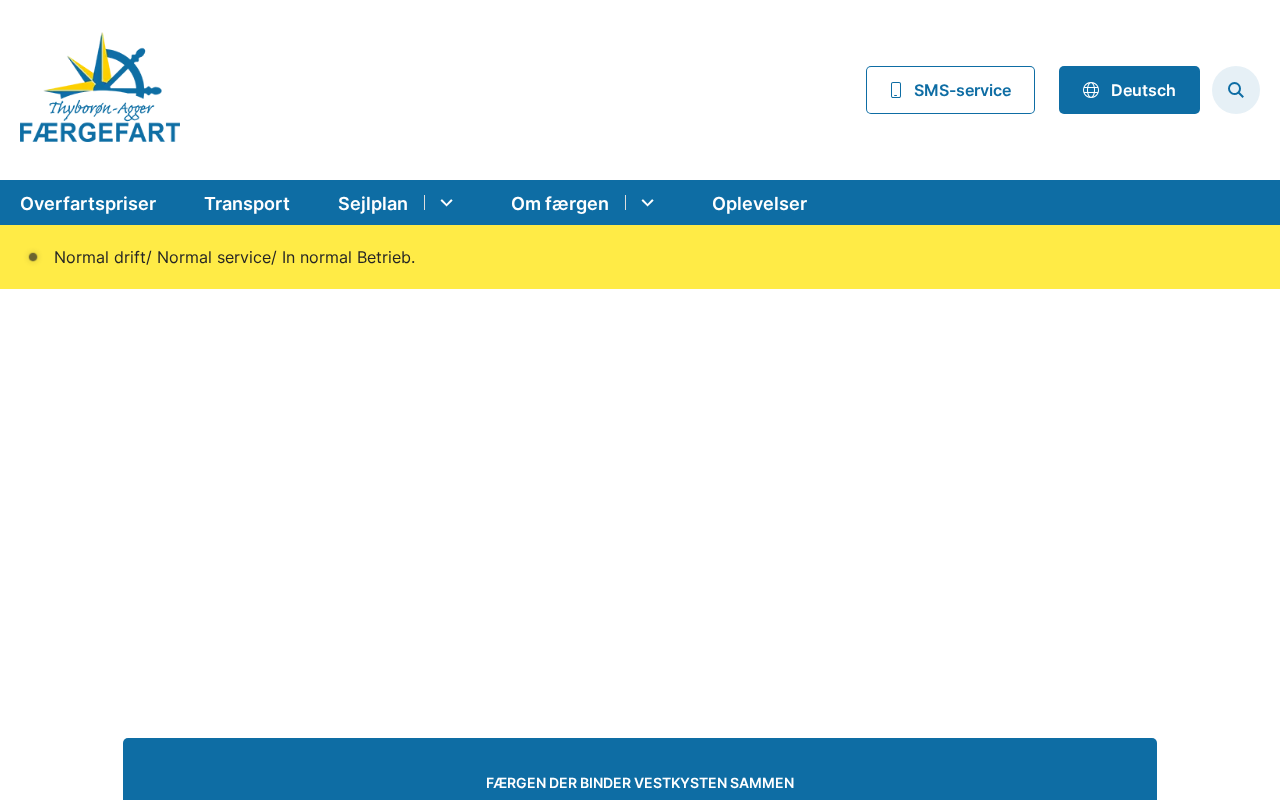Click the 'Færgen der binder vestkysten sammen' heading
This screenshot has width=1280, height=800.
point(640,783)
